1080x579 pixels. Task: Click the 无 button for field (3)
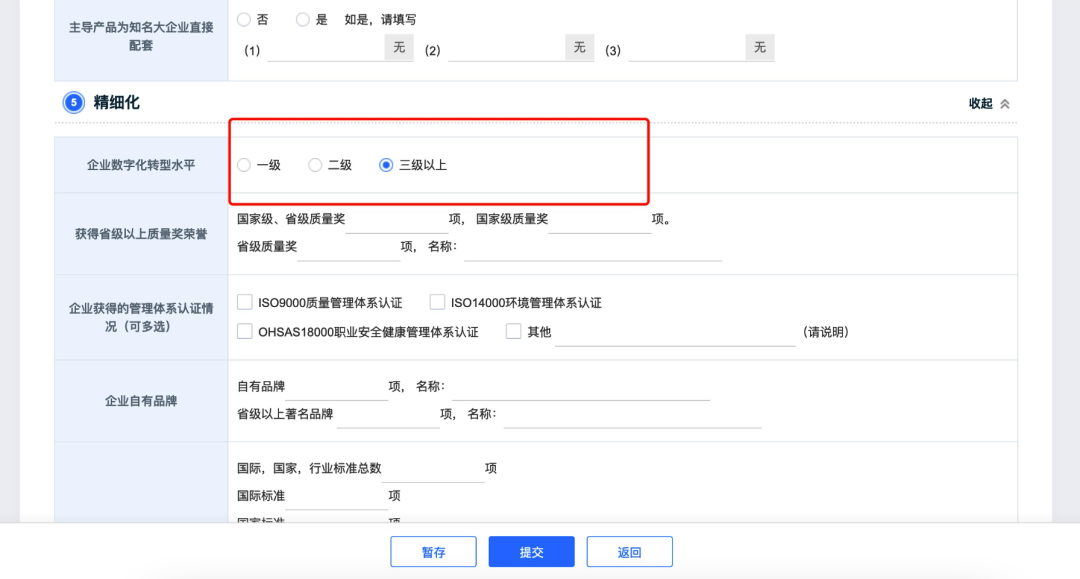point(760,48)
